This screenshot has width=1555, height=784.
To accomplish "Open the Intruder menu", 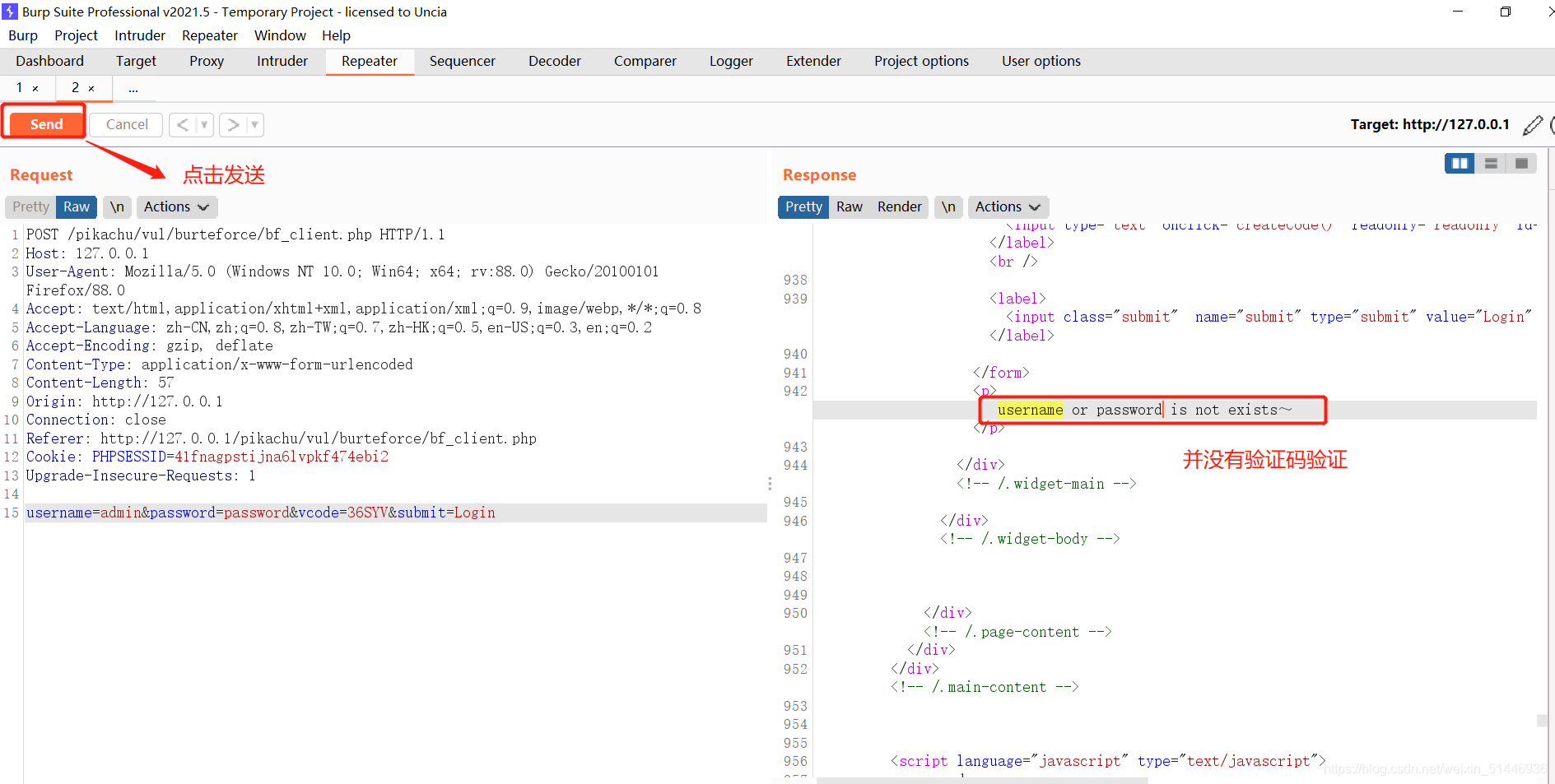I will 140,35.
